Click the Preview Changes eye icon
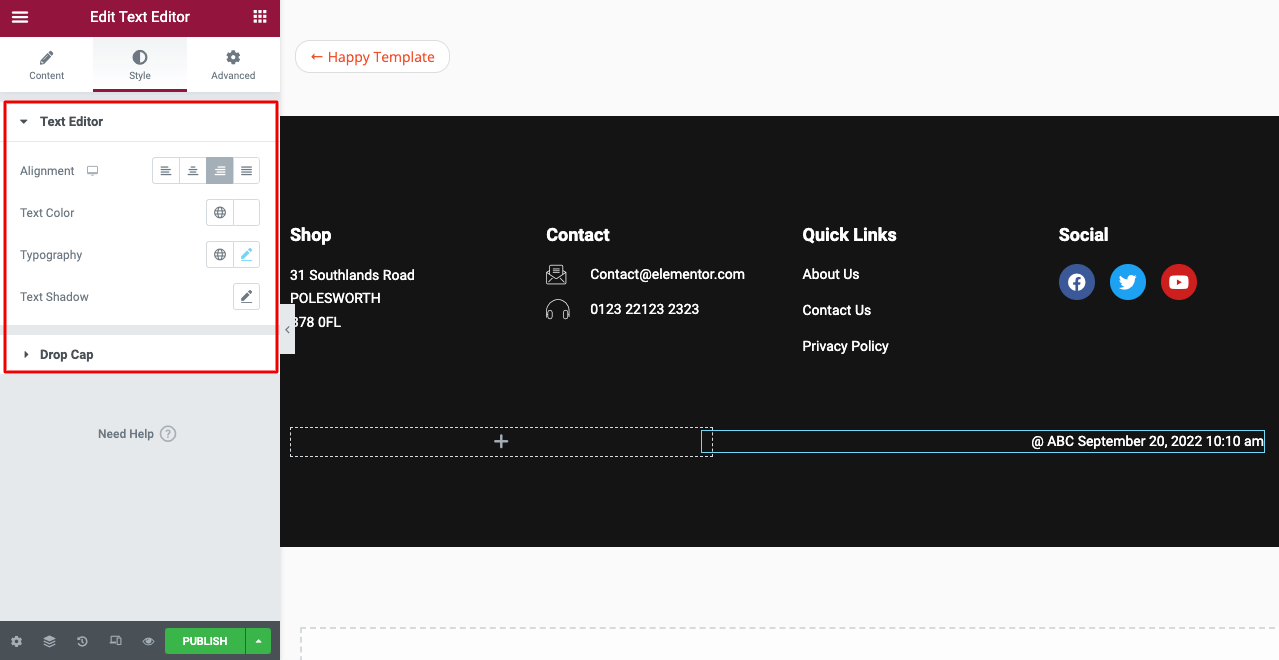 click(x=148, y=640)
